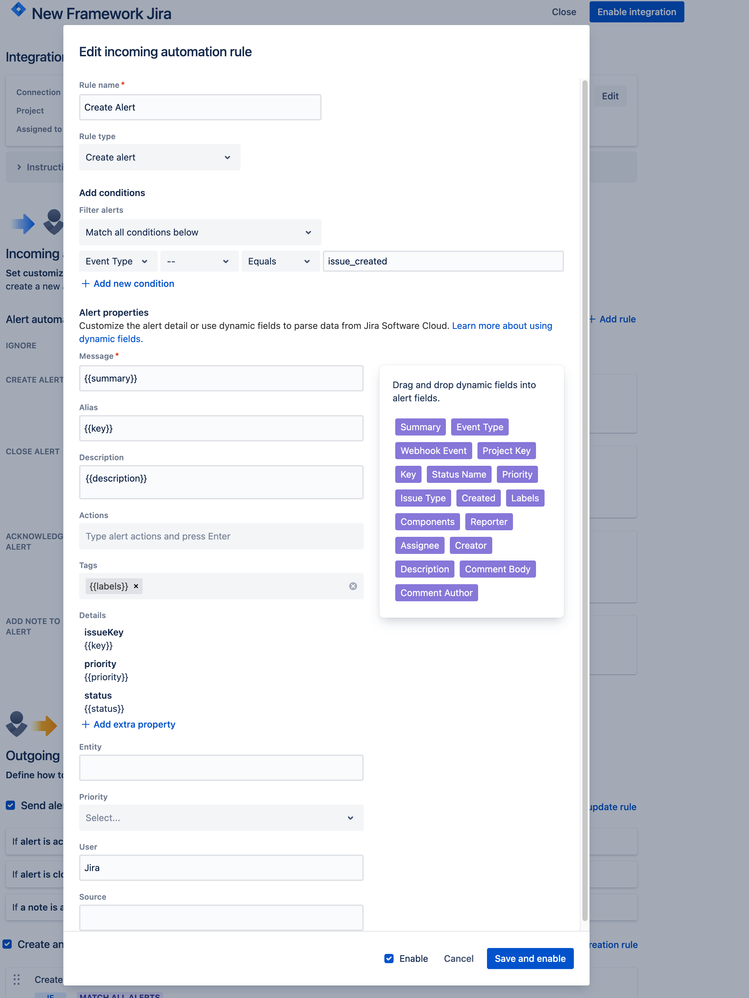
Task: Click the Description dynamic field chip
Action: coord(424,568)
